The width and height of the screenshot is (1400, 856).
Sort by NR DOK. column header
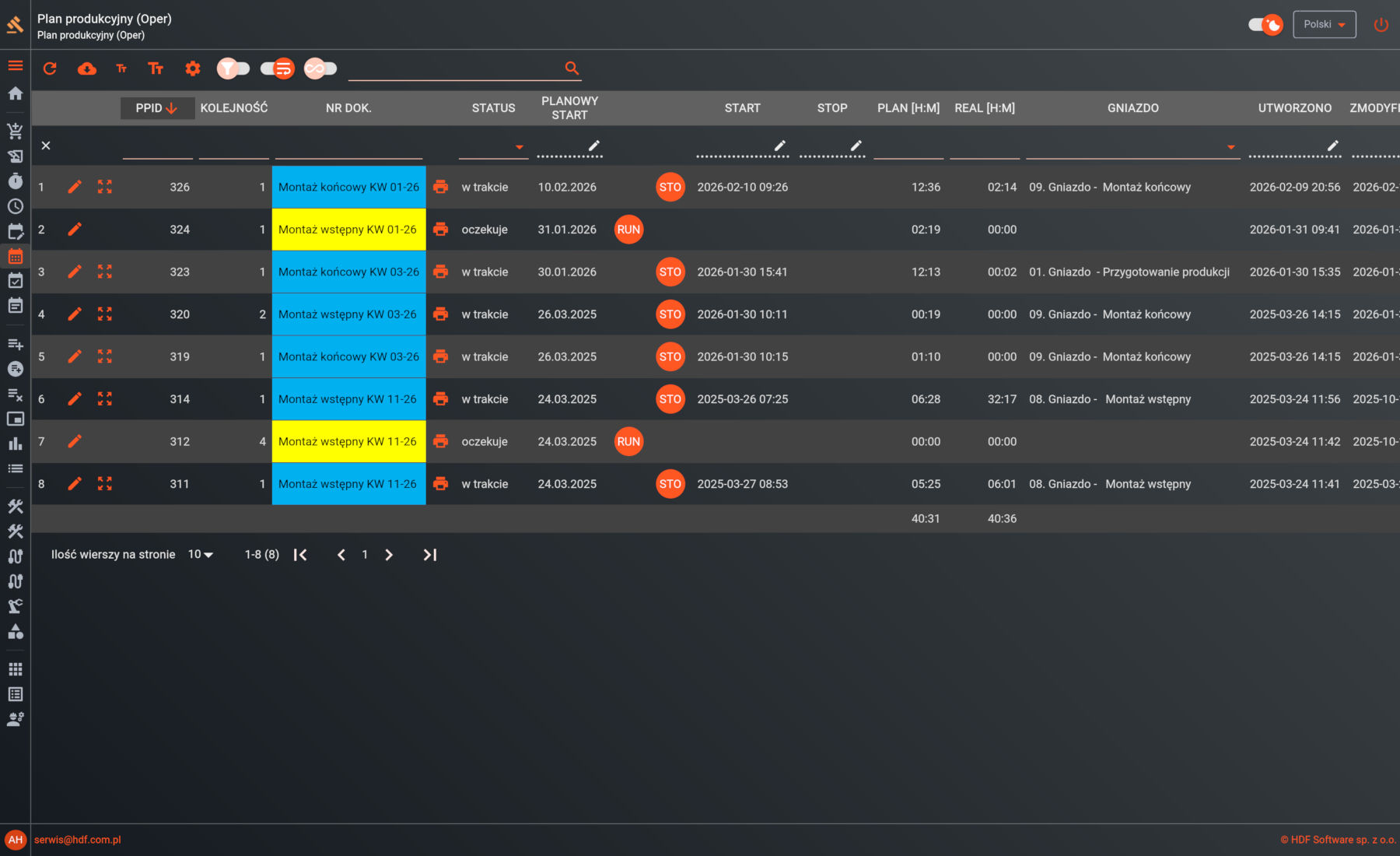tap(348, 108)
